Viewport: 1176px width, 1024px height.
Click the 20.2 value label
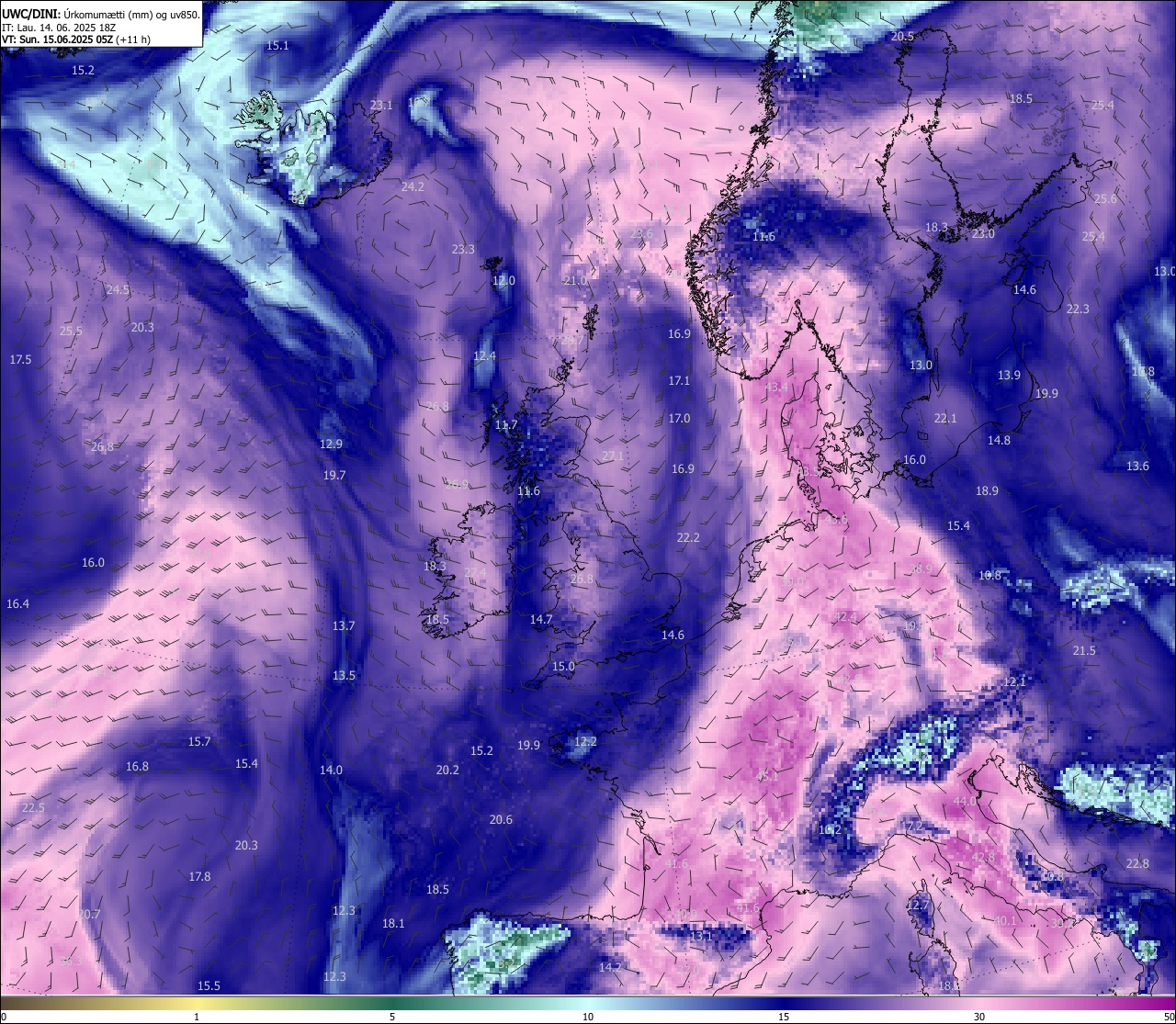click(447, 770)
